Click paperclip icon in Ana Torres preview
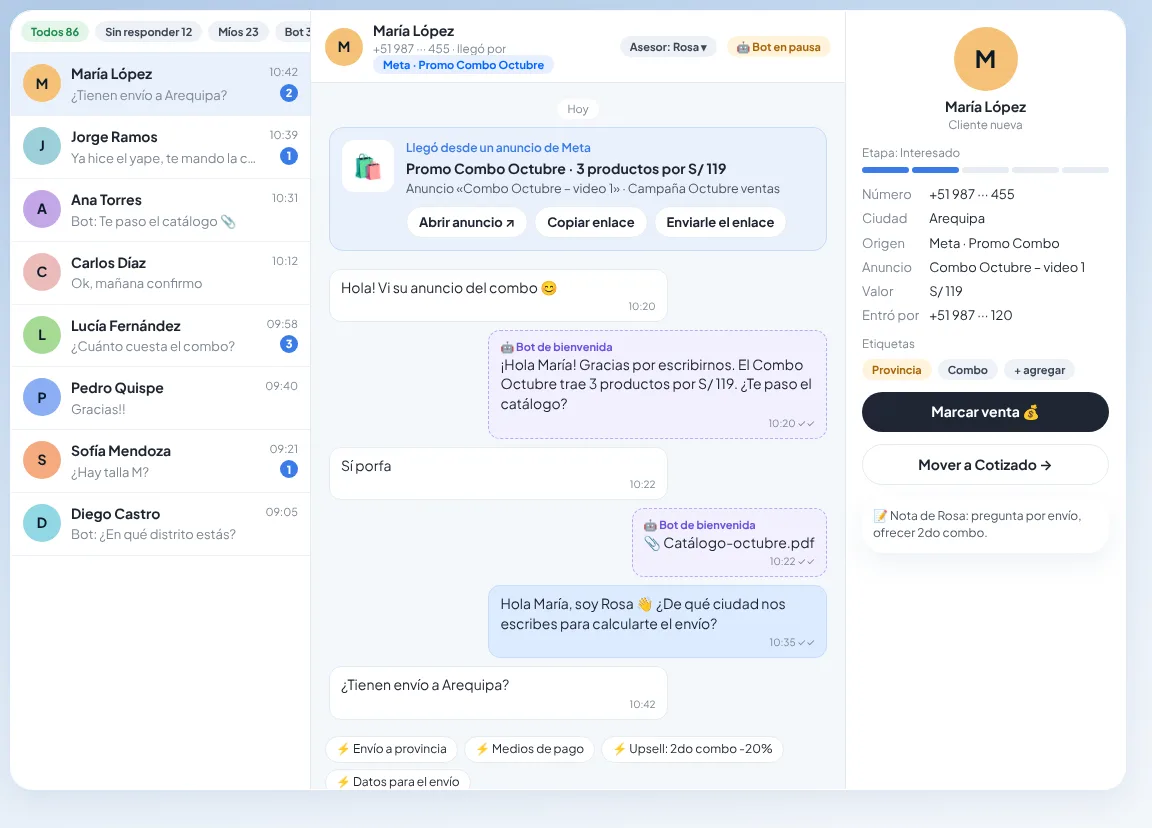This screenshot has width=1152, height=828. point(228,221)
